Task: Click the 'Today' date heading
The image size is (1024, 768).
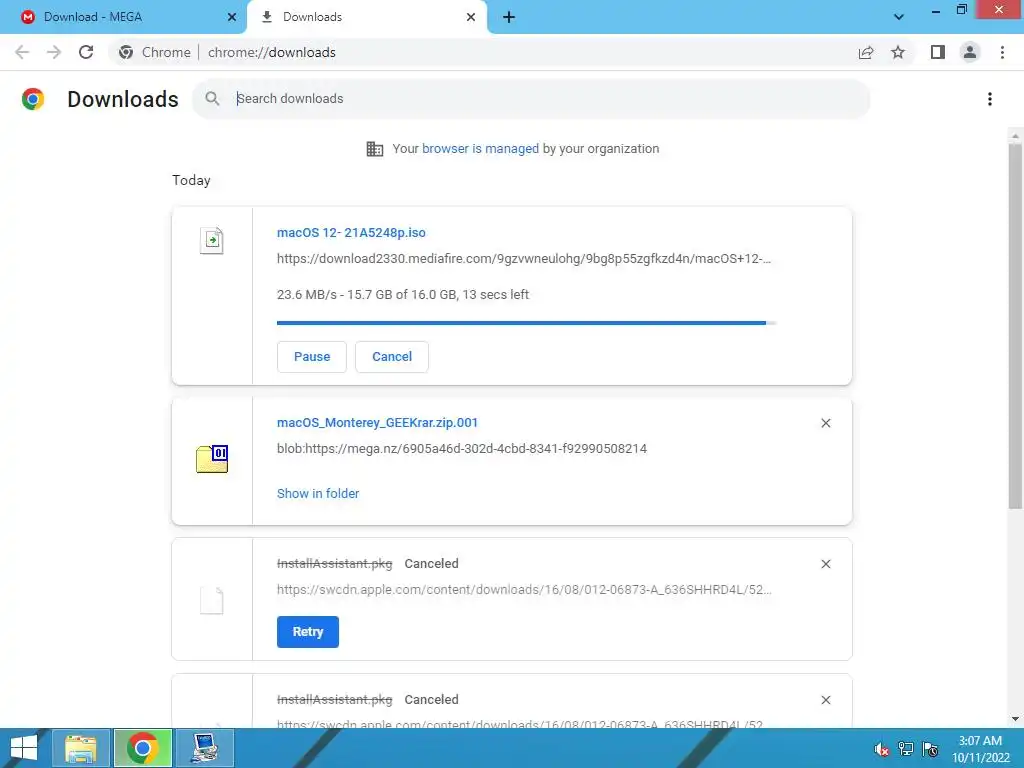Action: [x=191, y=180]
